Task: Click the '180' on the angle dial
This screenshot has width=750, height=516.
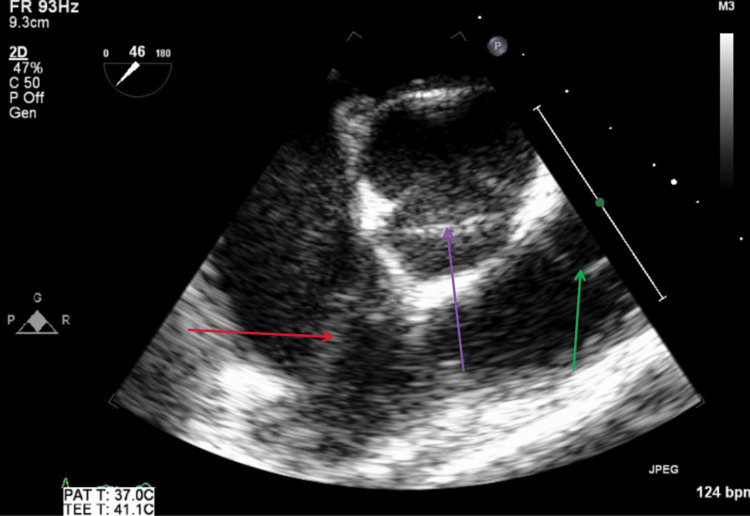Action: pos(163,54)
